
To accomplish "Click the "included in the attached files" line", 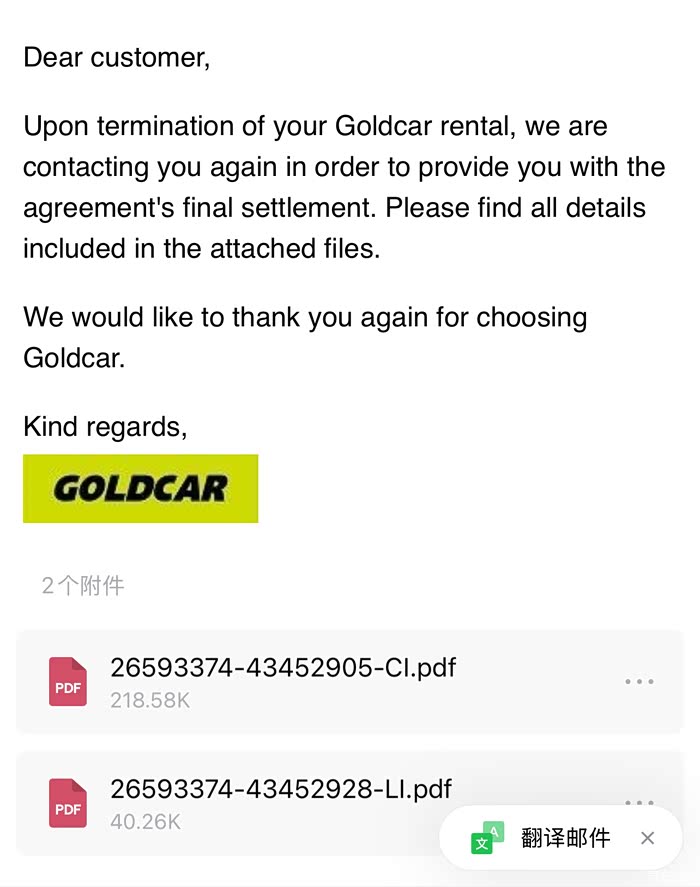I will (201, 248).
